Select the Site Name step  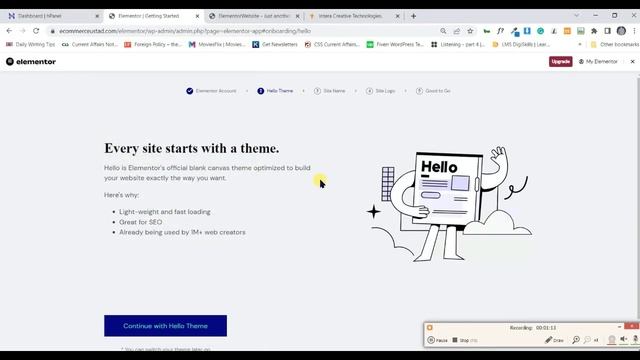coord(329,91)
